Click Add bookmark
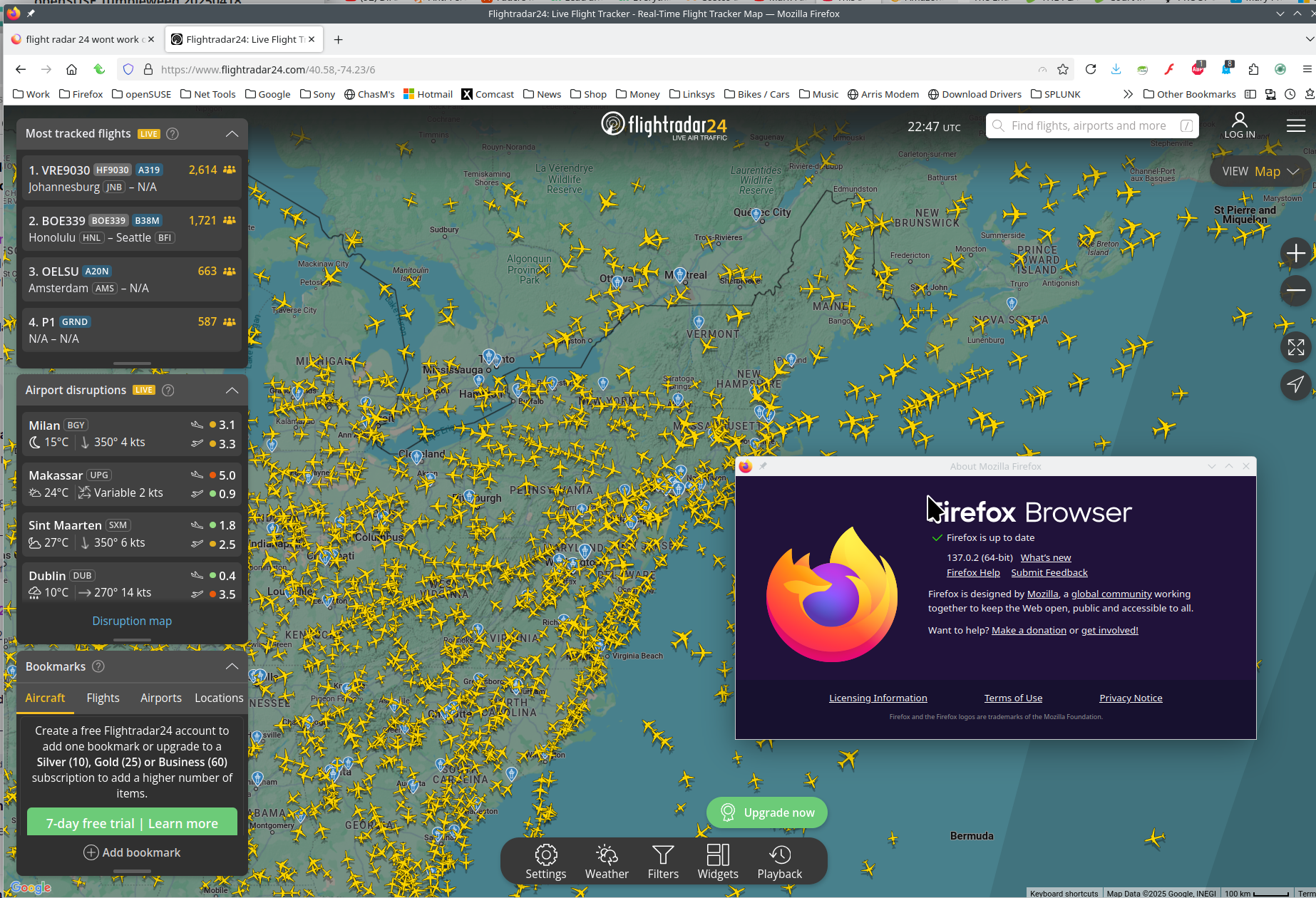The width and height of the screenshot is (1316, 898). 132,852
